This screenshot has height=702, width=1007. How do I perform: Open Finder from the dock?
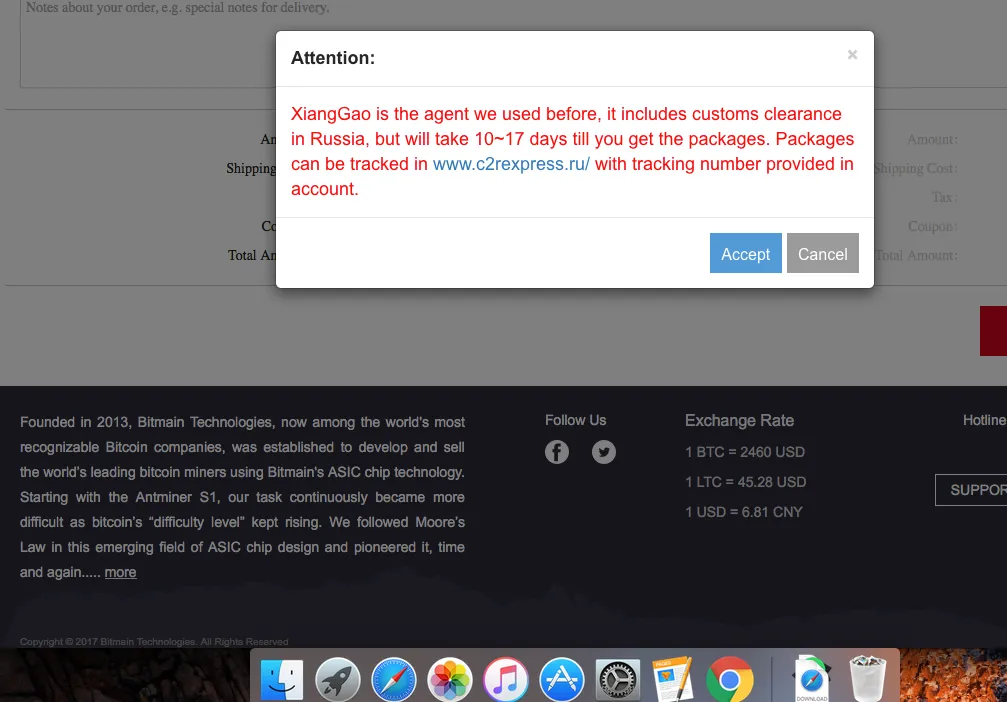pos(281,679)
